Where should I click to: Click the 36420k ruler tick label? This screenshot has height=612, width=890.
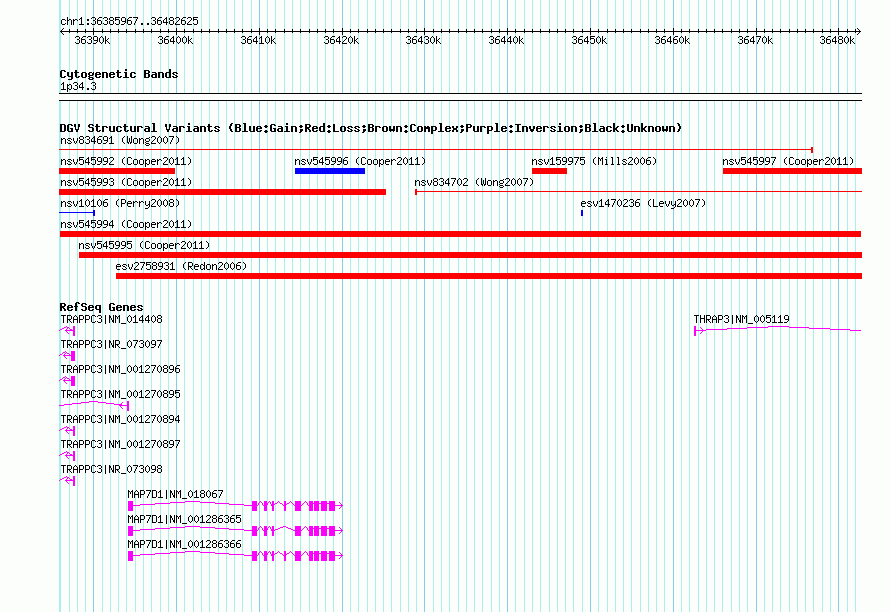[x=341, y=40]
